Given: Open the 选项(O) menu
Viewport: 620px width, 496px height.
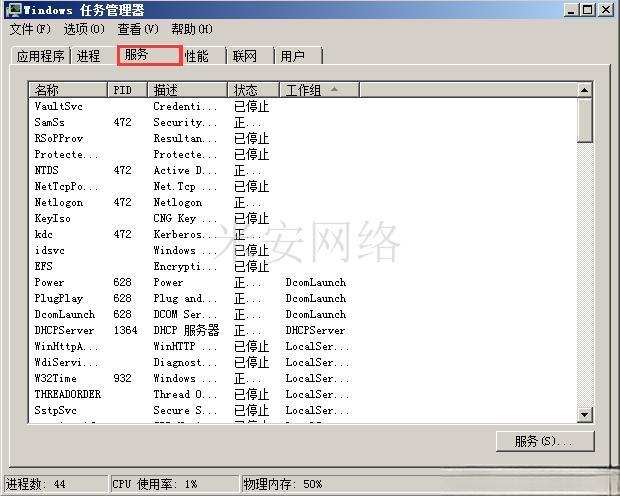Looking at the screenshot, I should point(84,29).
